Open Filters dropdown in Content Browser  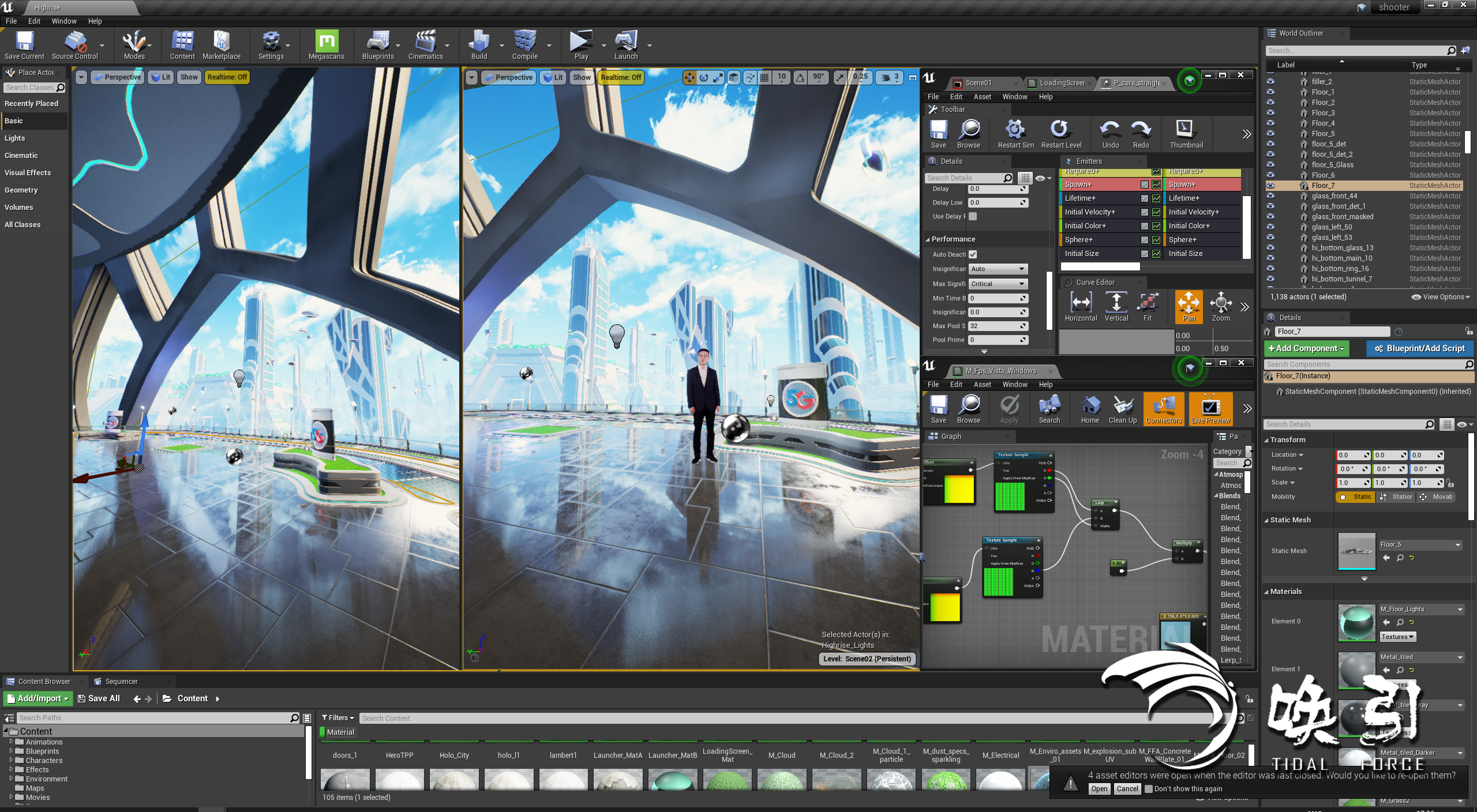[338, 718]
